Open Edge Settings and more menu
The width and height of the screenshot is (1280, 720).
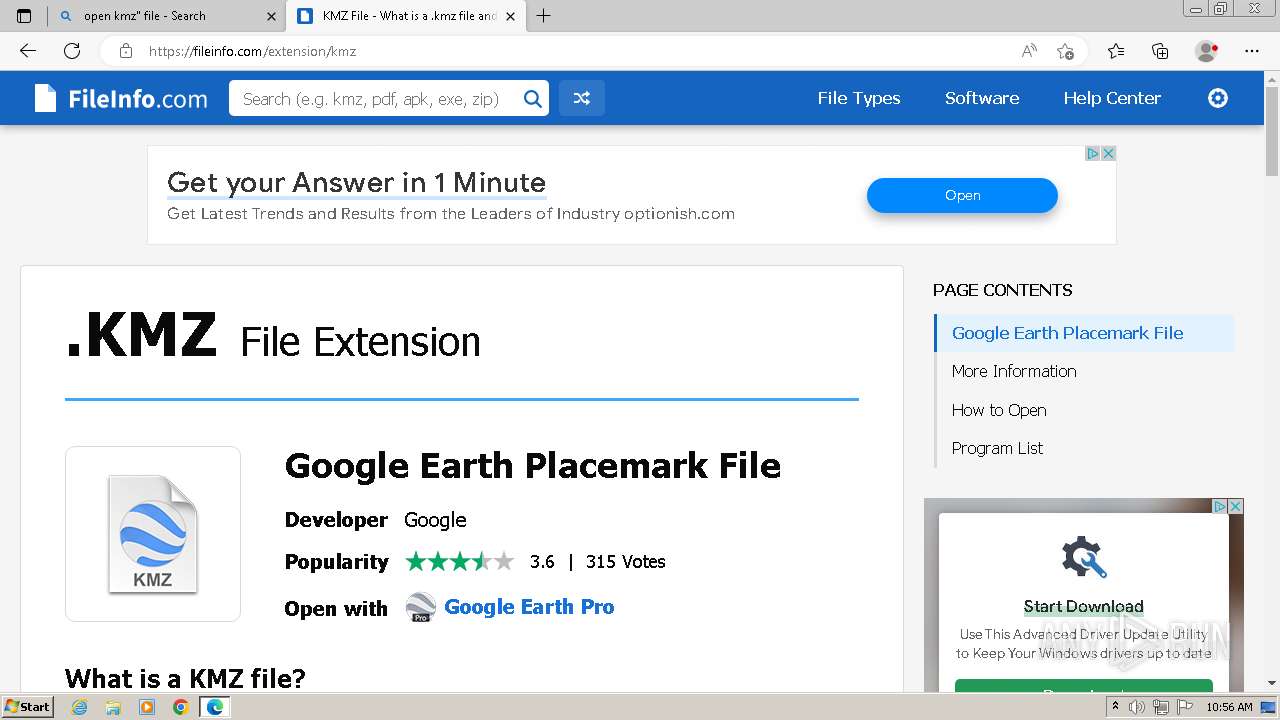click(1252, 51)
